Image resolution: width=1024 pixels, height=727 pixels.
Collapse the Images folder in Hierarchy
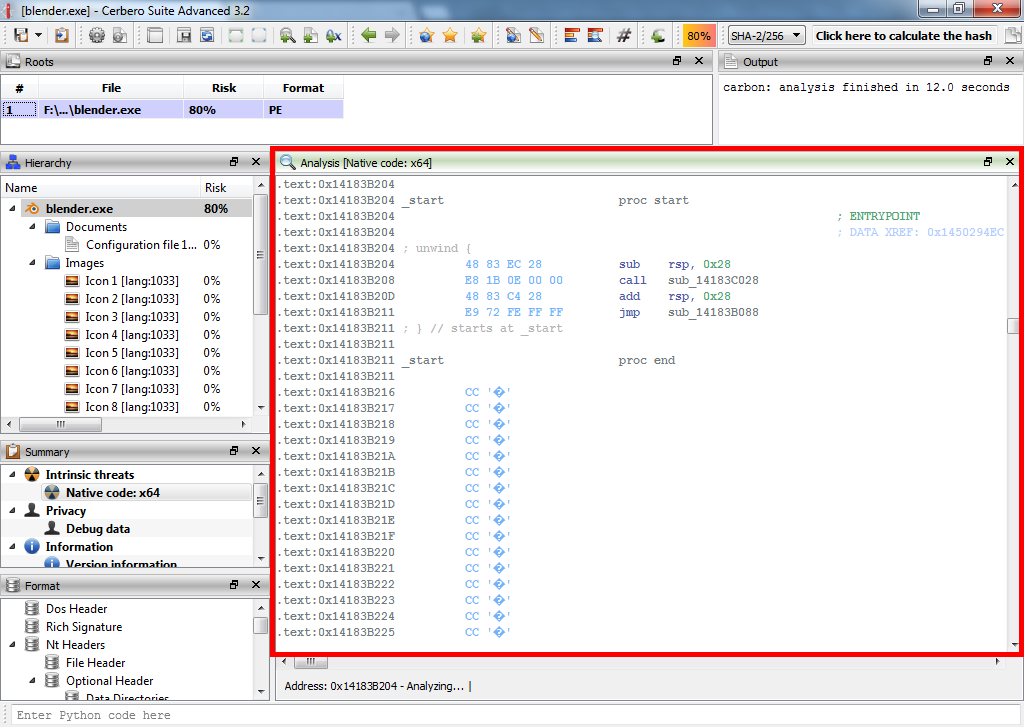click(32, 263)
